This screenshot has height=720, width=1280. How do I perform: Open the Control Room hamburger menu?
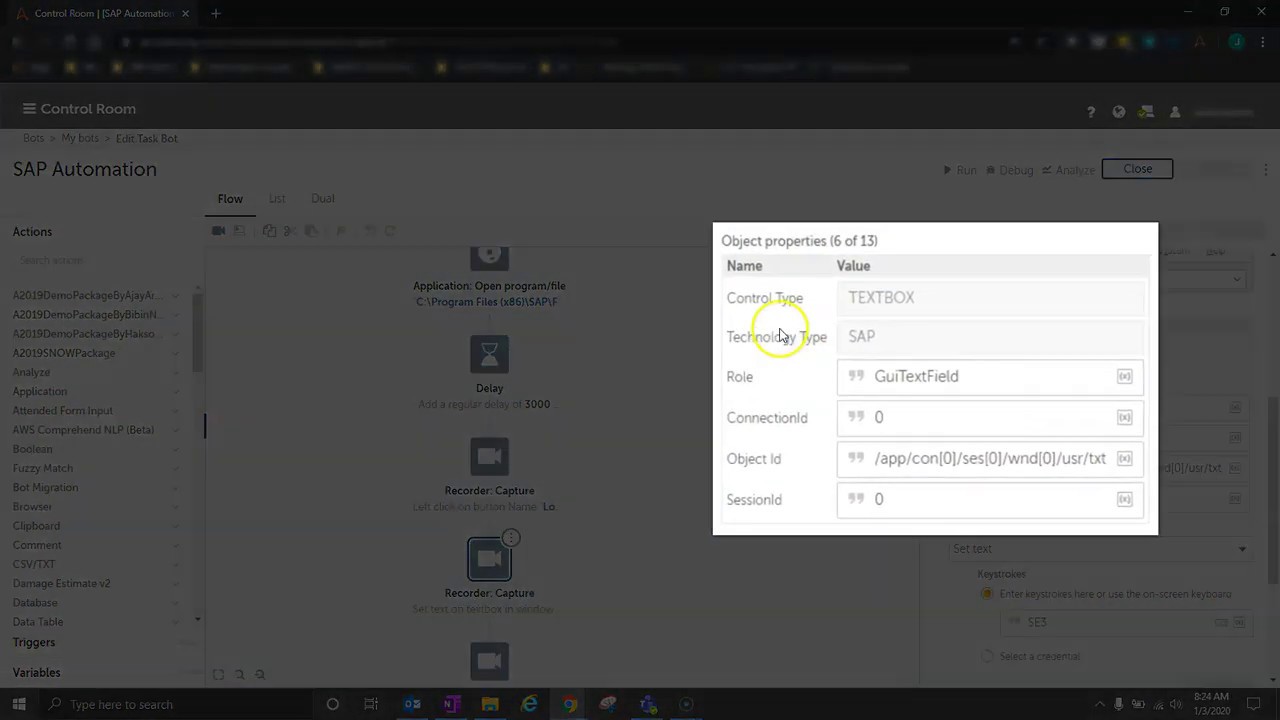[29, 109]
